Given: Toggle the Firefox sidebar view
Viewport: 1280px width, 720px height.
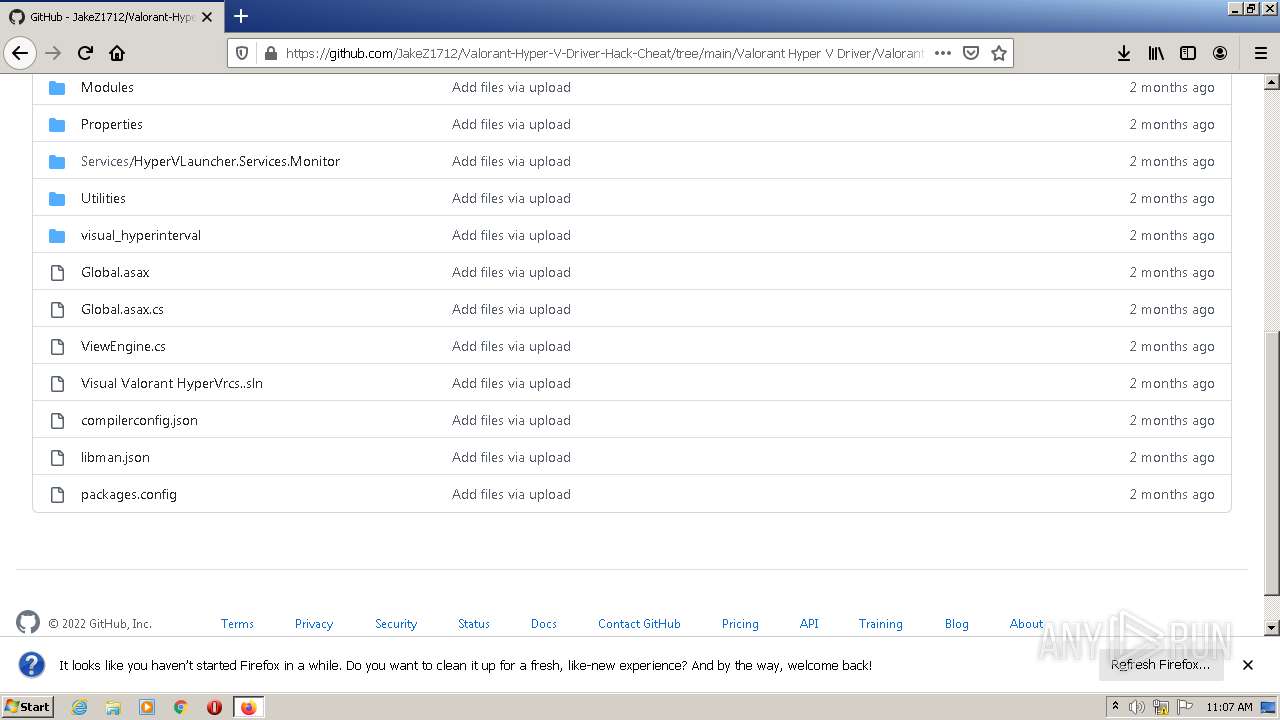Looking at the screenshot, I should point(1188,53).
